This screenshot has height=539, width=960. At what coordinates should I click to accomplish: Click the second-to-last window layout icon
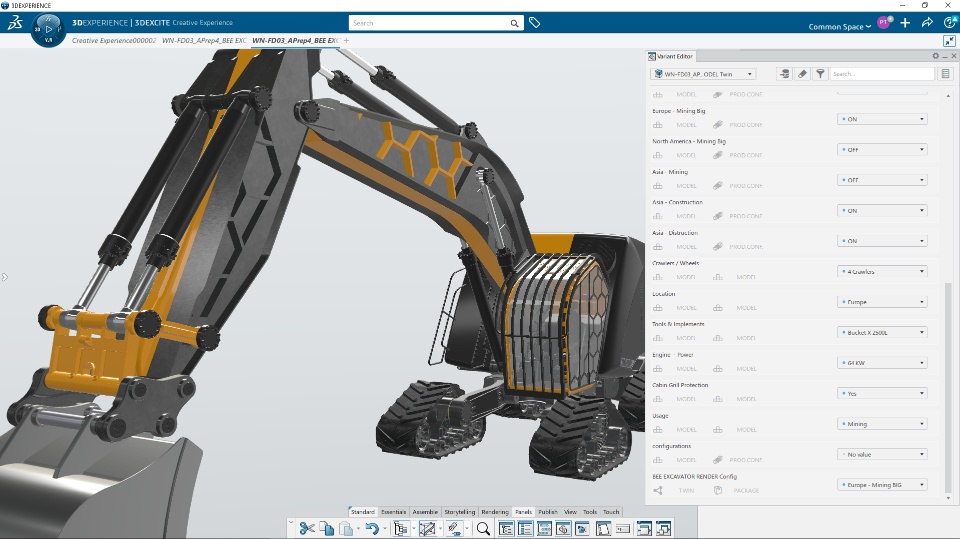[x=644, y=529]
